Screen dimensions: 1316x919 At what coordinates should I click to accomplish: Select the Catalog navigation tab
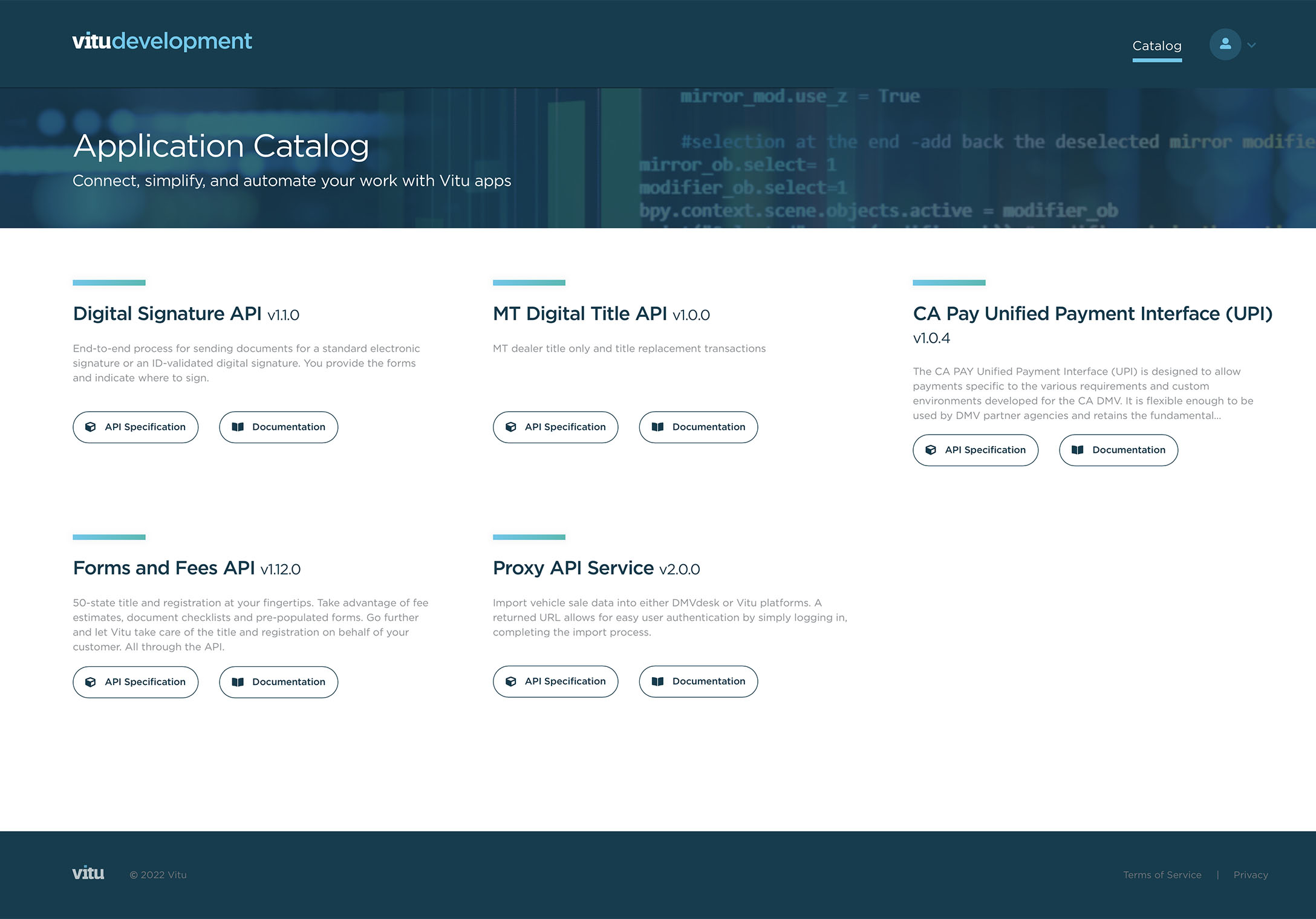(x=1157, y=46)
